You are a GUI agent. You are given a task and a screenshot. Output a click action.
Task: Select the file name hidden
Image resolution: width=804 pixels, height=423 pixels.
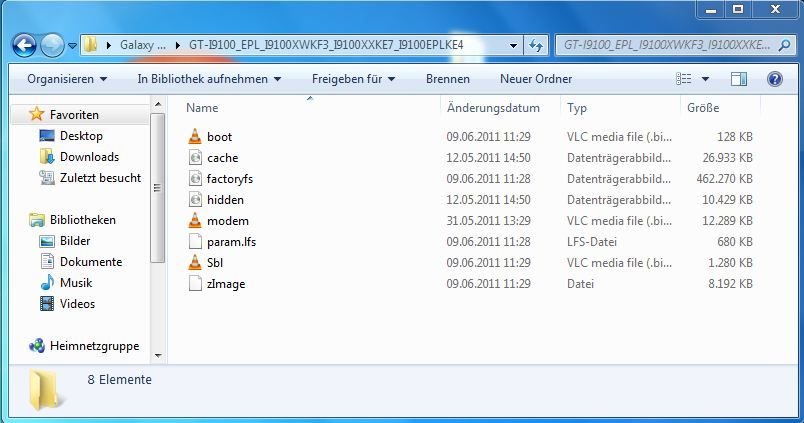pyautogui.click(x=225, y=200)
